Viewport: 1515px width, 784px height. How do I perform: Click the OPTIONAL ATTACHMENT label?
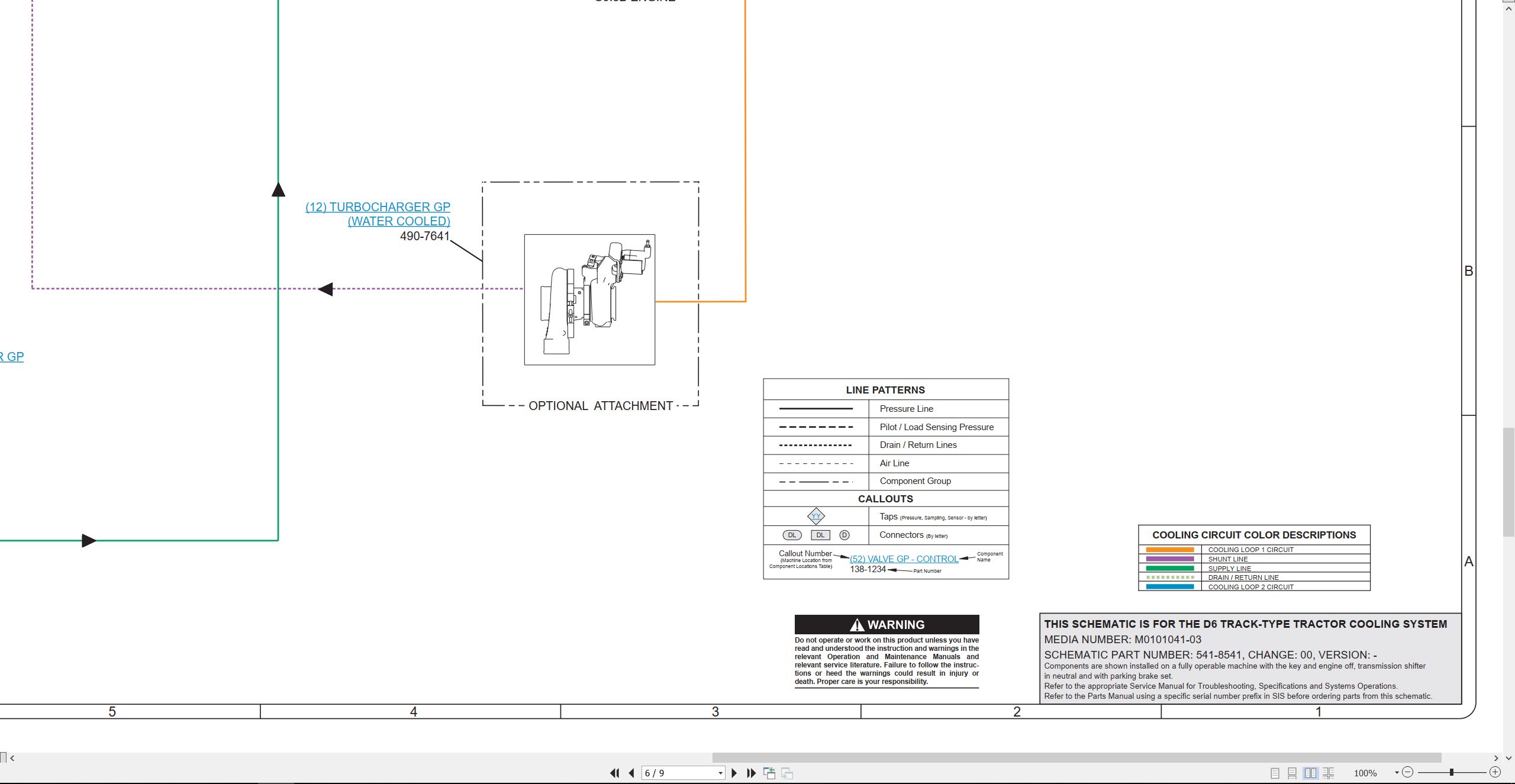pos(601,406)
